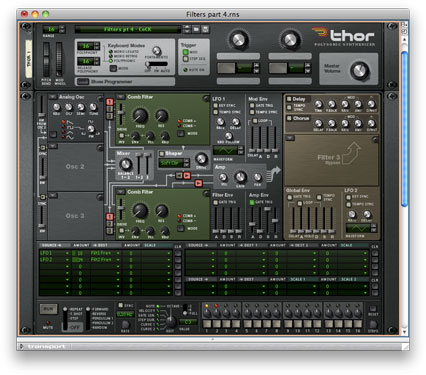Select the Polyphonic keyboard mode
The height and width of the screenshot is (375, 426).
click(111, 61)
